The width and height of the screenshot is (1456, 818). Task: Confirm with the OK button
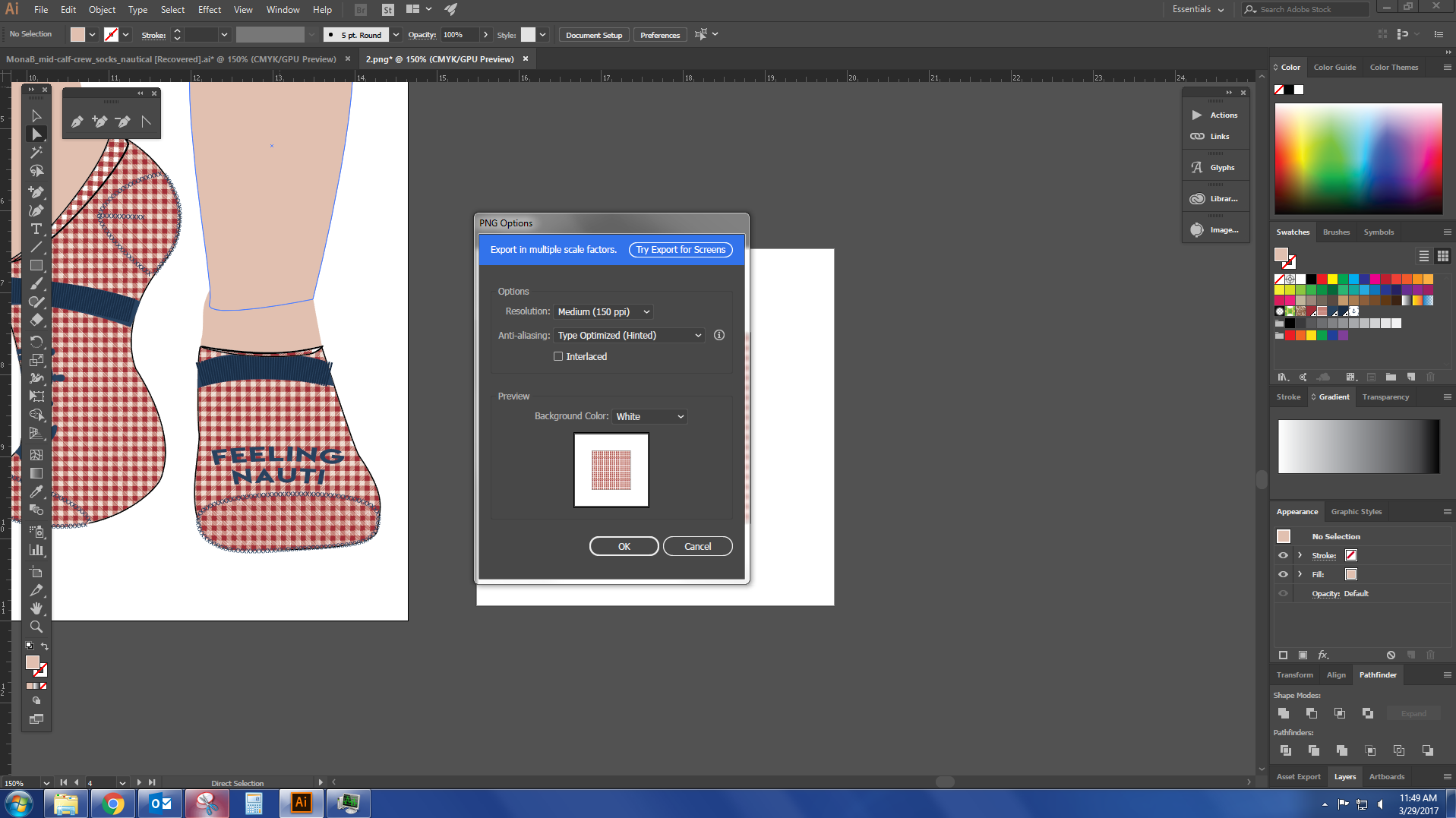point(623,545)
